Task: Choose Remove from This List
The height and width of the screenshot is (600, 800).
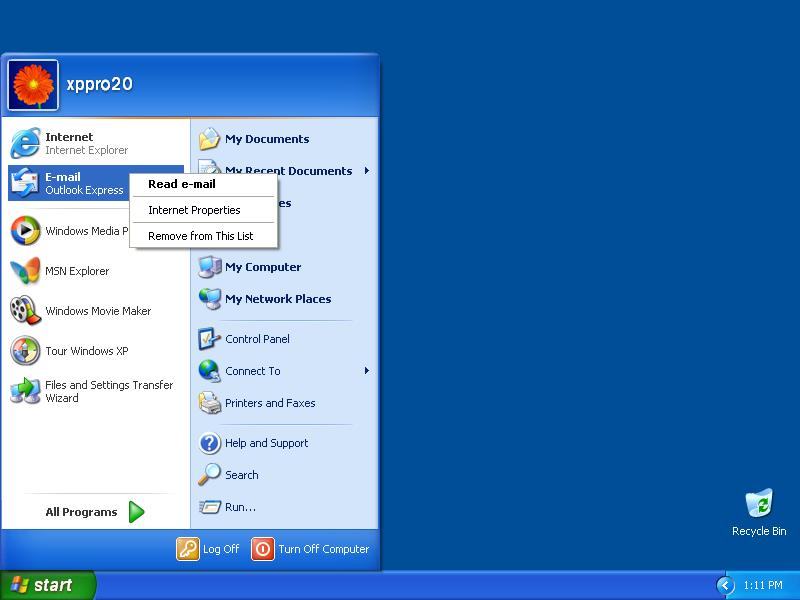Action: [204, 236]
